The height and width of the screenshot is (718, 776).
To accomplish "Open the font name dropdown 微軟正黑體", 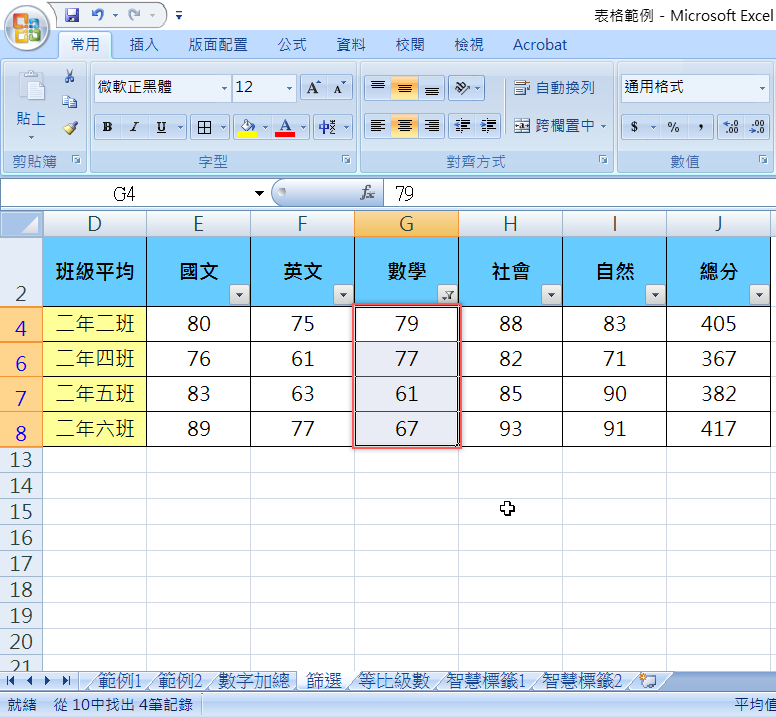I will coord(224,88).
